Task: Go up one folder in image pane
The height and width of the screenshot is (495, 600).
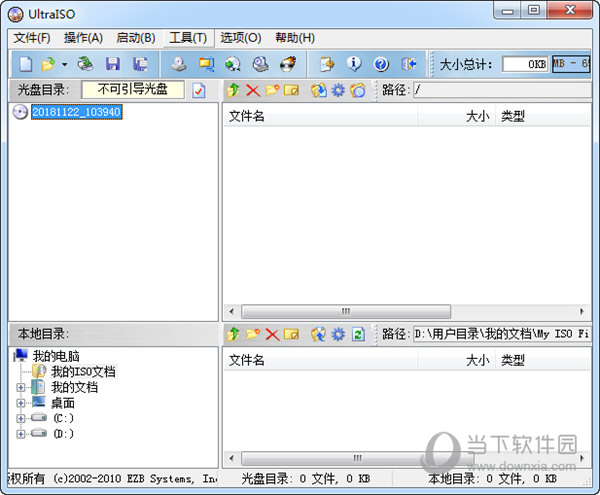Action: click(x=233, y=91)
